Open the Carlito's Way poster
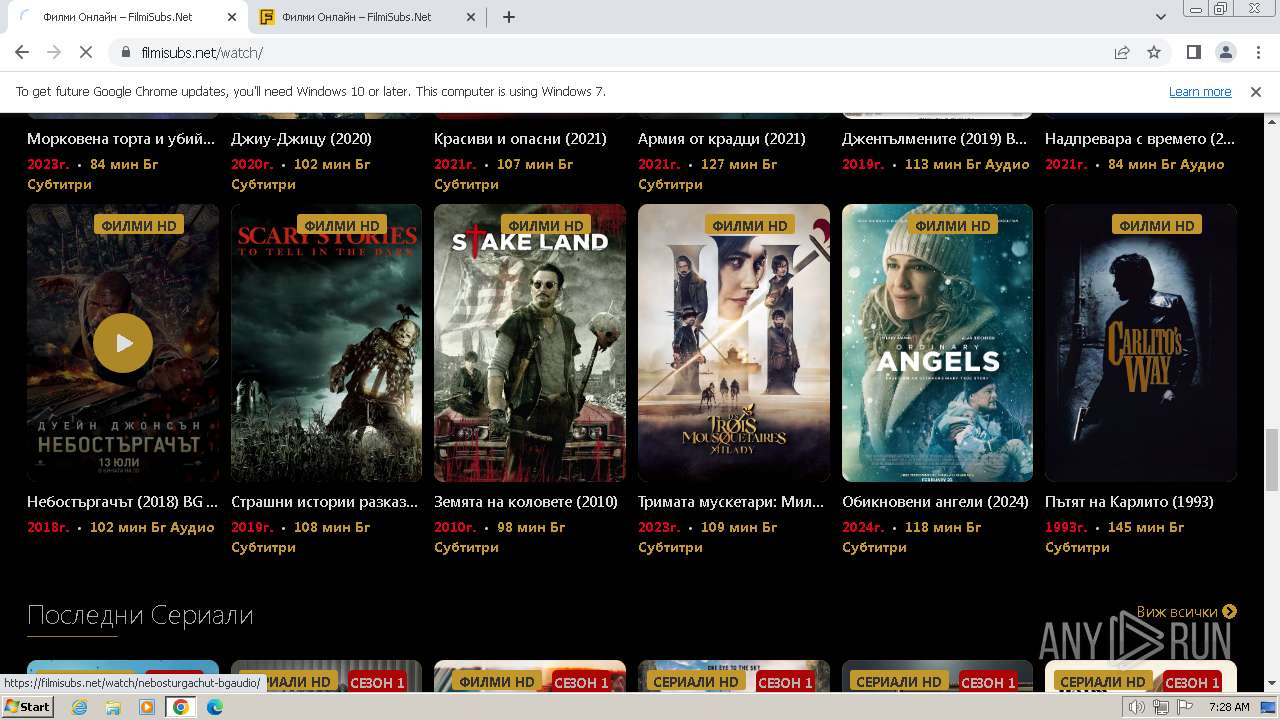The width and height of the screenshot is (1280, 720). pos(1141,343)
